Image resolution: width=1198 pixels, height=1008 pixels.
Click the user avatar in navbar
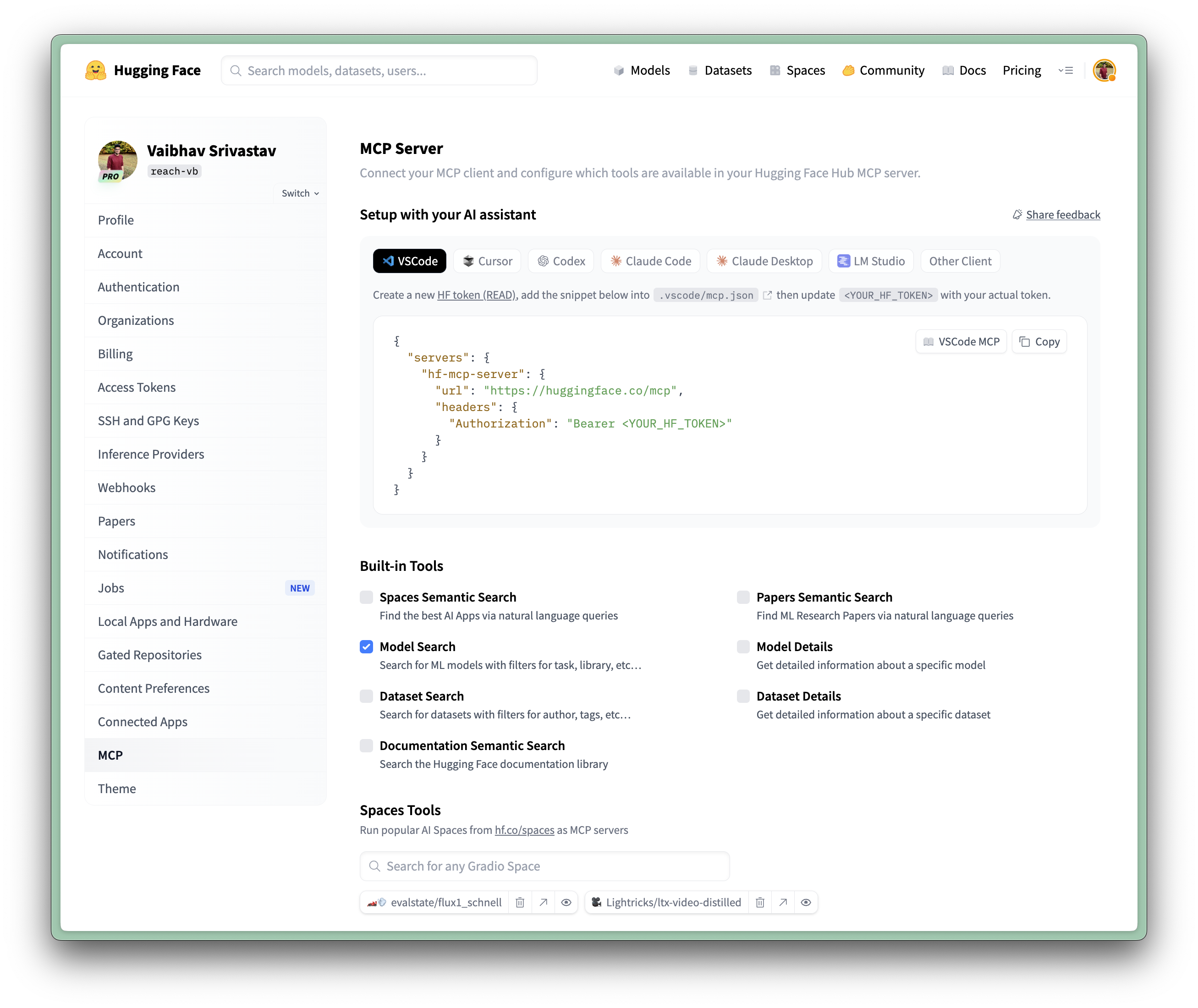(x=1104, y=70)
